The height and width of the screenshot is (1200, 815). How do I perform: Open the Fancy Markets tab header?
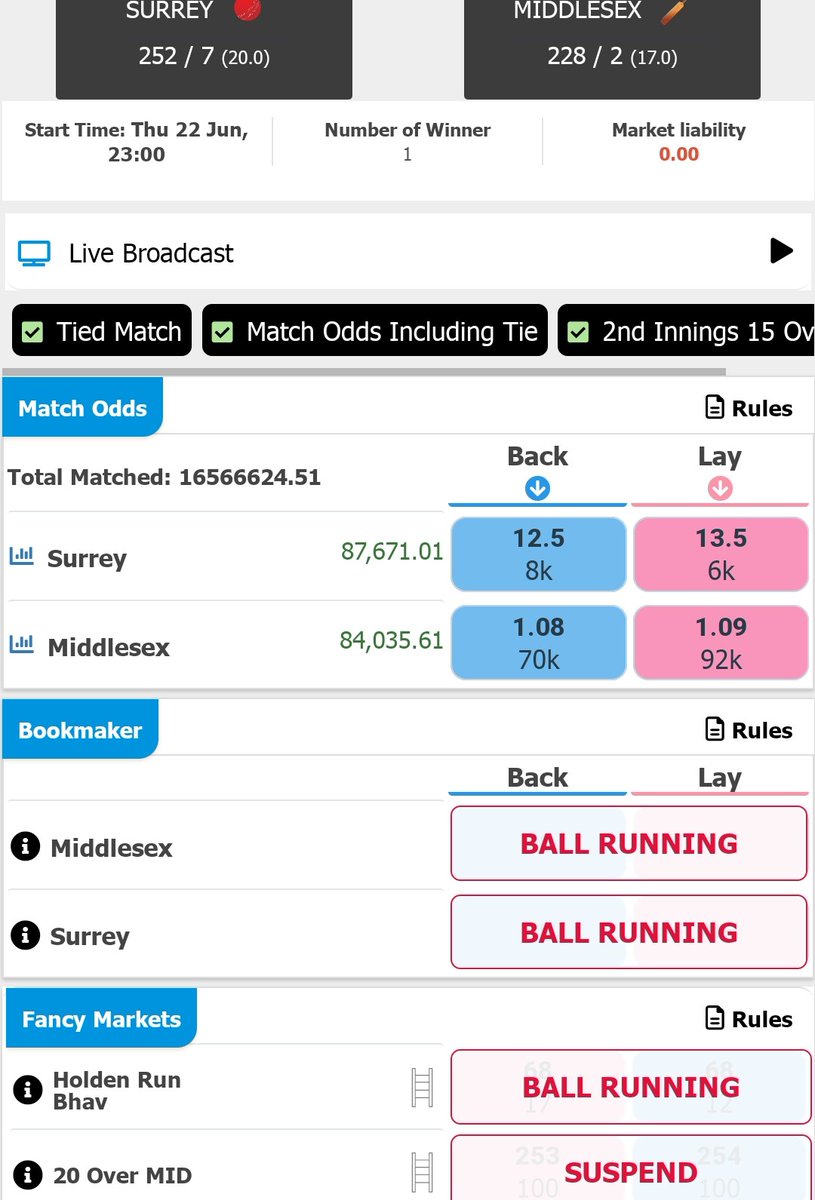101,1019
